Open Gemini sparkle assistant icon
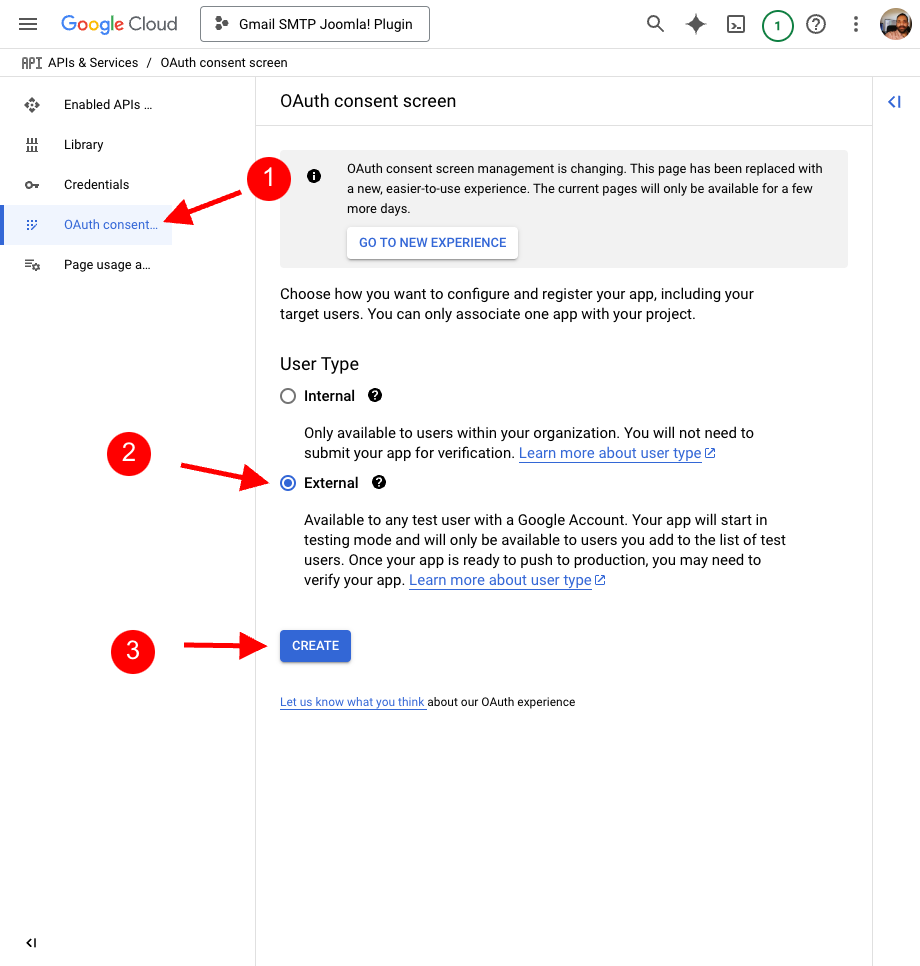 (x=696, y=24)
